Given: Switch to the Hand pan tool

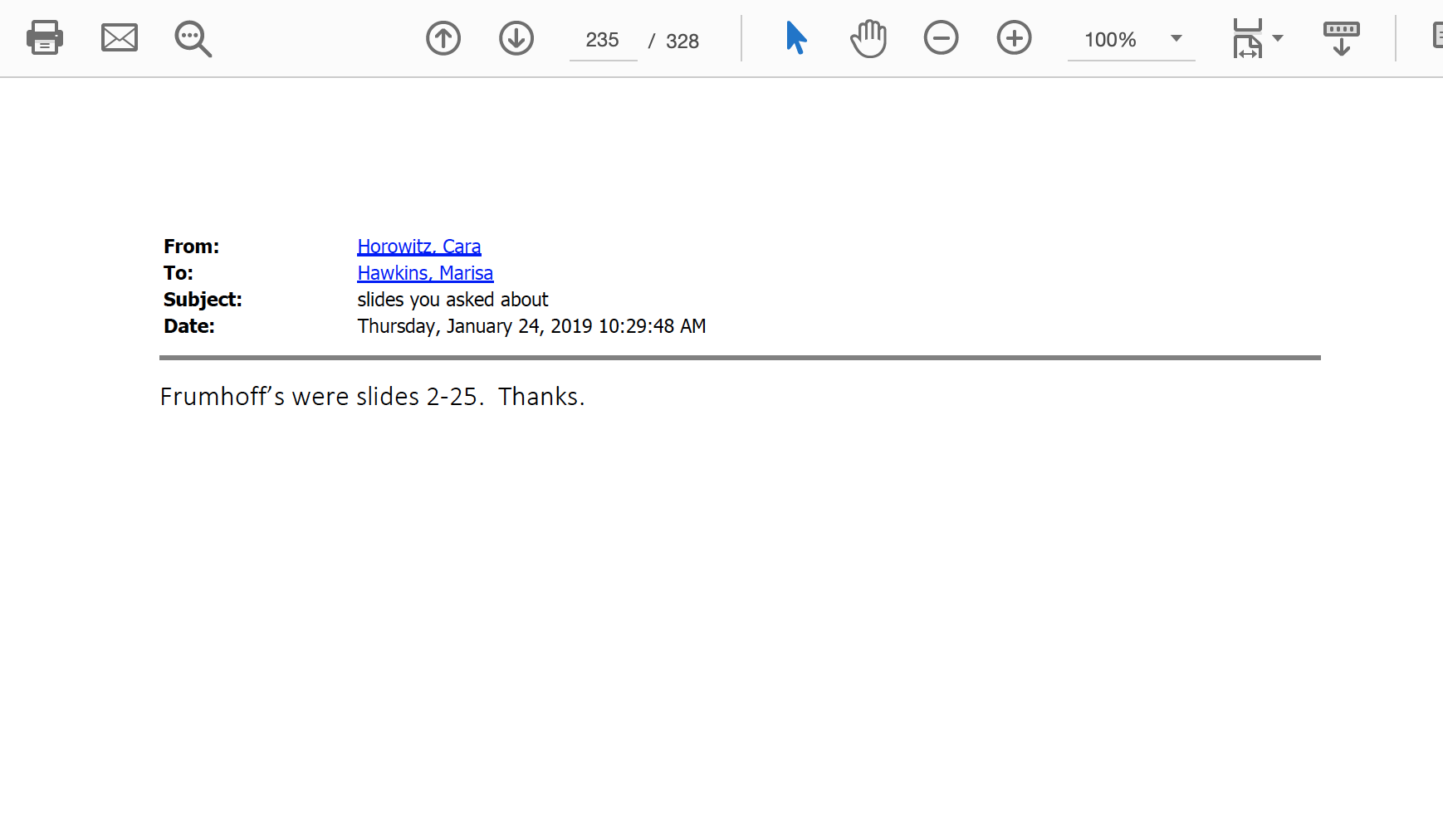Looking at the screenshot, I should coord(868,38).
